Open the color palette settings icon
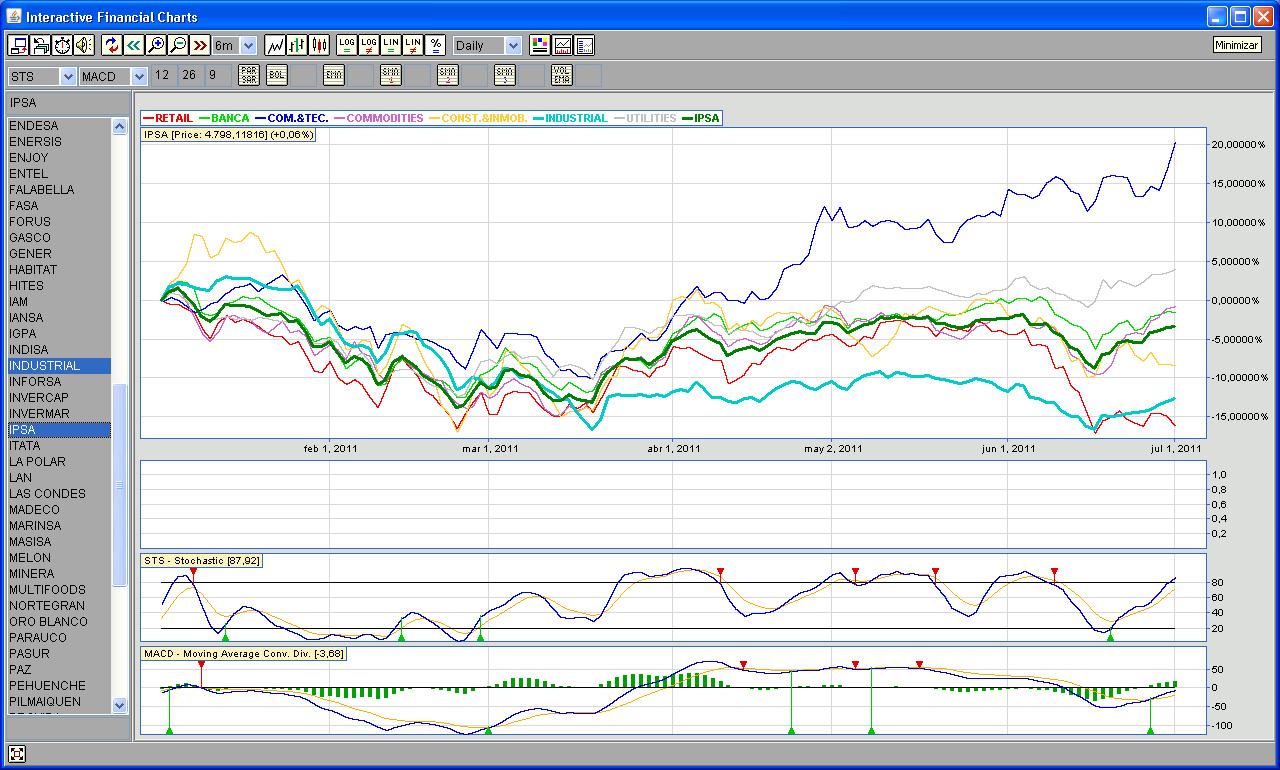Viewport: 1280px width, 770px height. click(x=540, y=45)
